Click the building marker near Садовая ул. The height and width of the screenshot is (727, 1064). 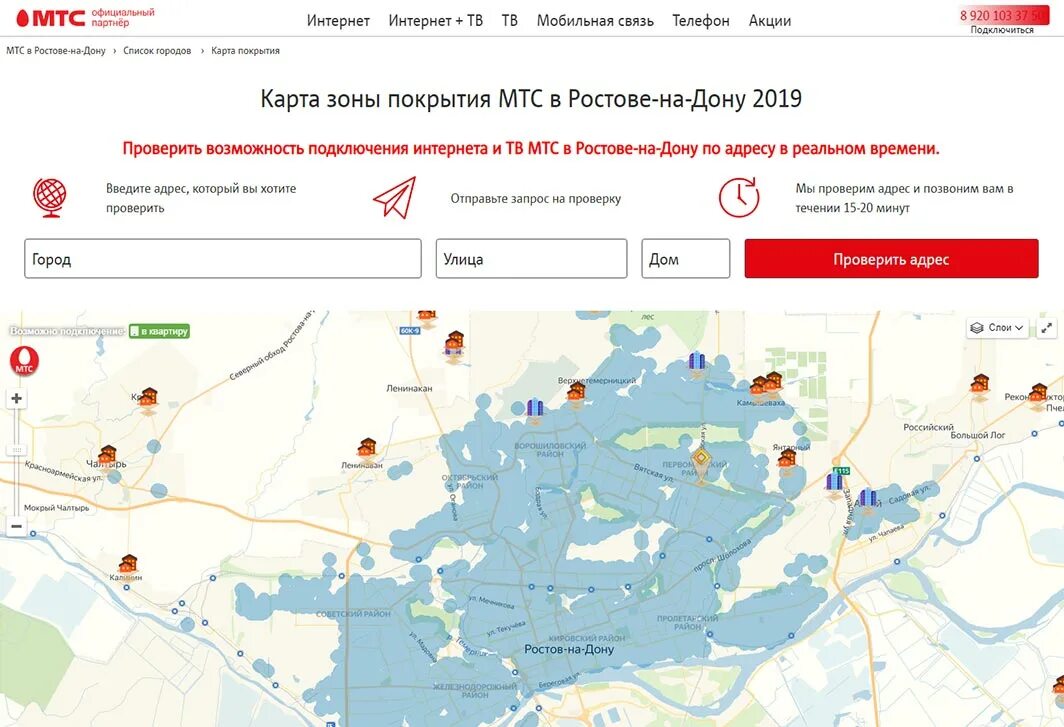(867, 500)
